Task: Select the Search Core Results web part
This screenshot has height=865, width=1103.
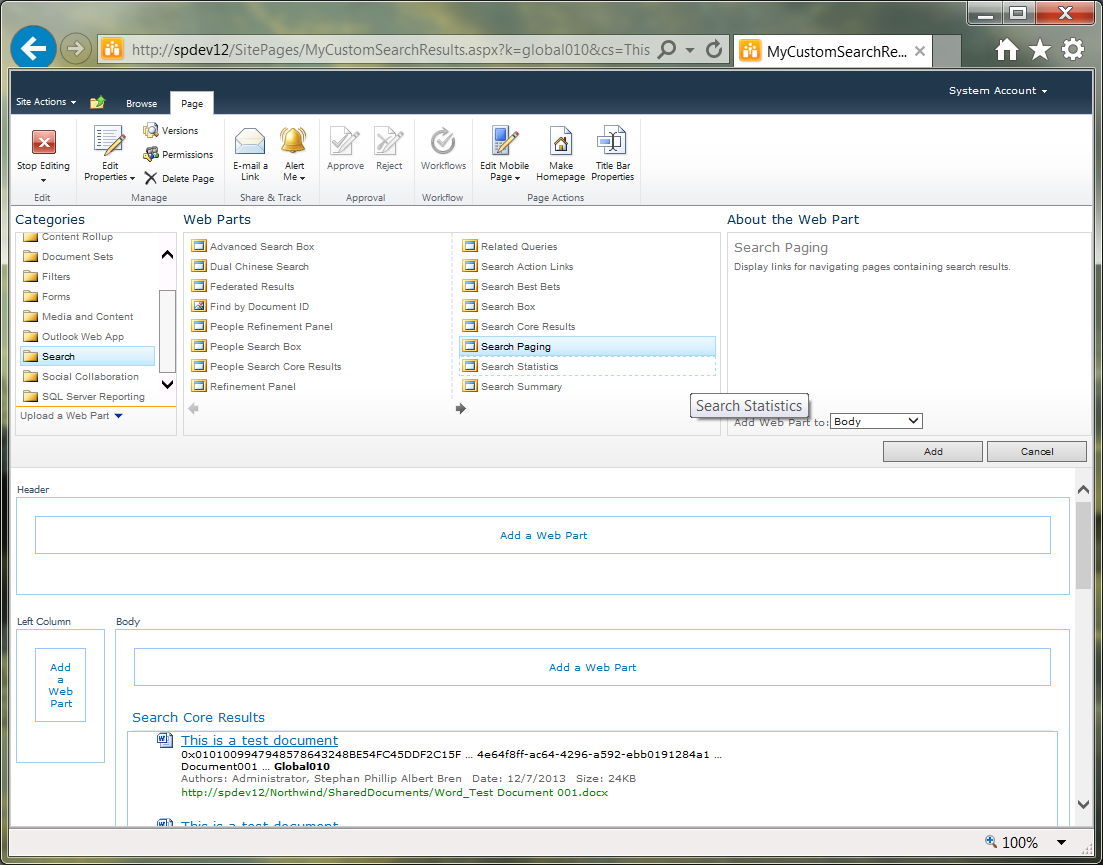Action: [587, 326]
